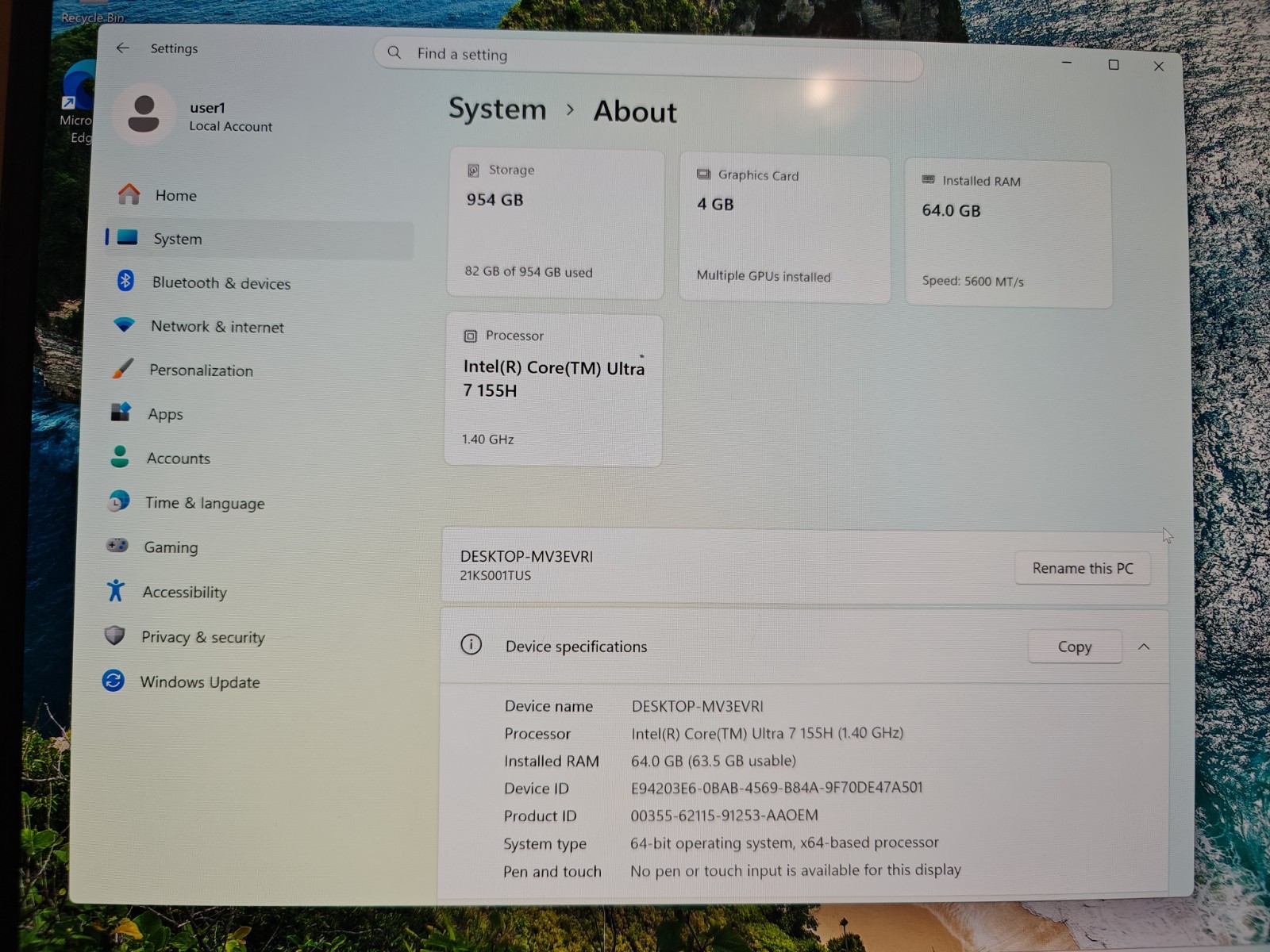Open Accounts settings
This screenshot has height=952, width=1270.
pos(252,458)
